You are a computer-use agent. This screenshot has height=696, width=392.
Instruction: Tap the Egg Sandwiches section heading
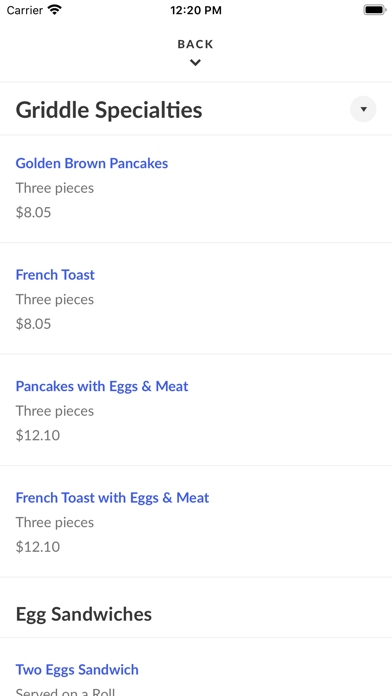[x=84, y=614]
